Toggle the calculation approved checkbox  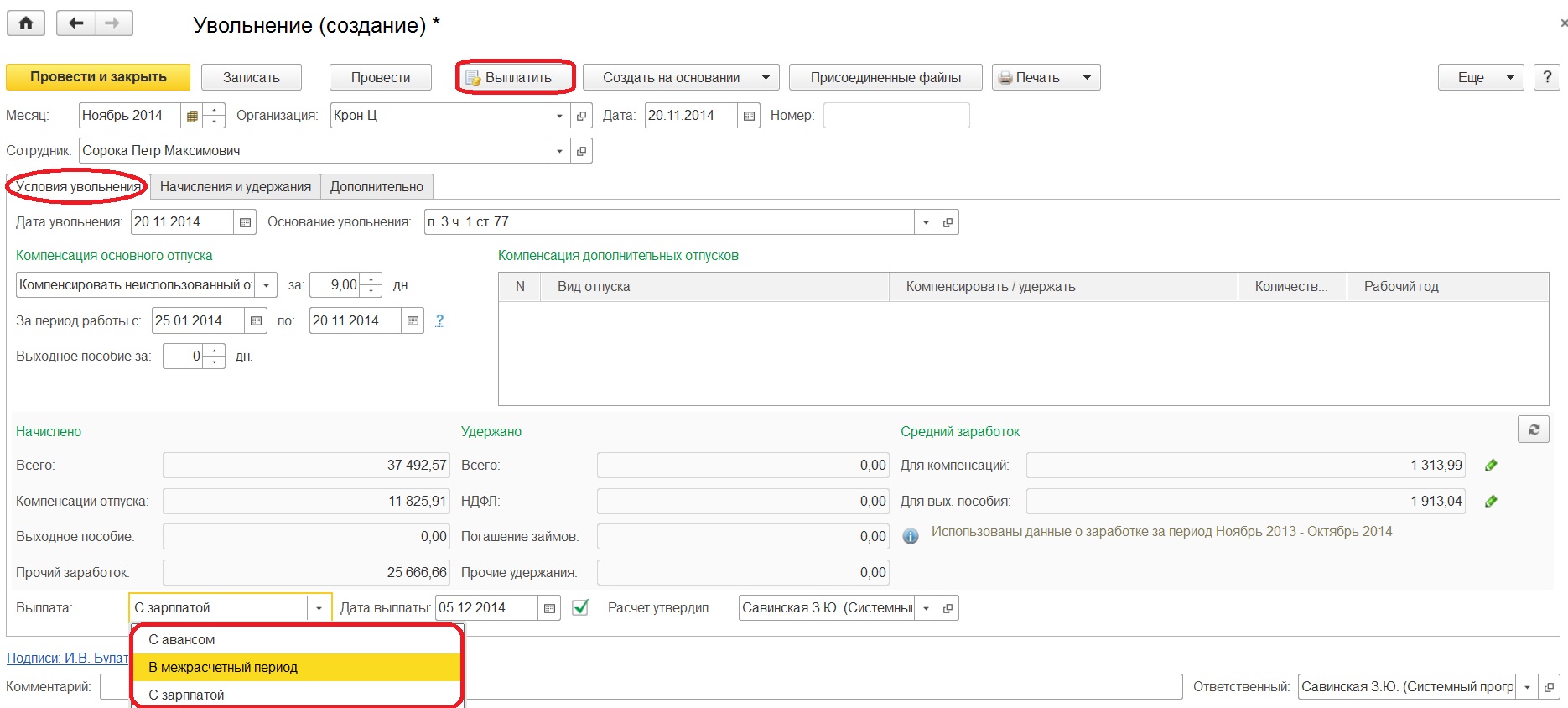pyautogui.click(x=580, y=607)
